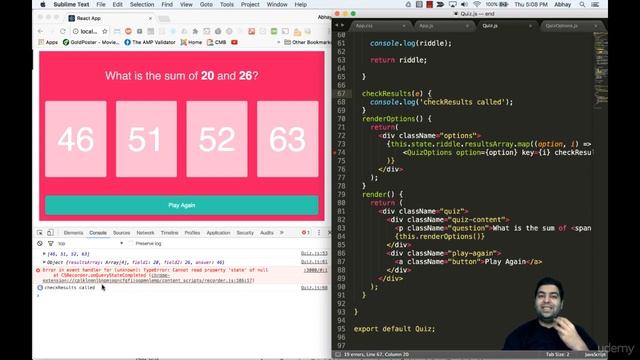Switch to App.js tab in Sublime

426,26
